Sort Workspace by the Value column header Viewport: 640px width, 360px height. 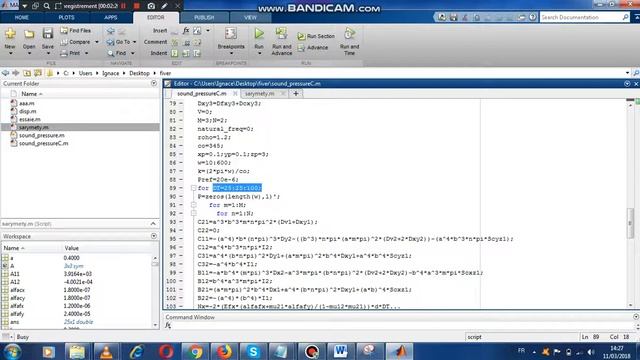[71, 248]
